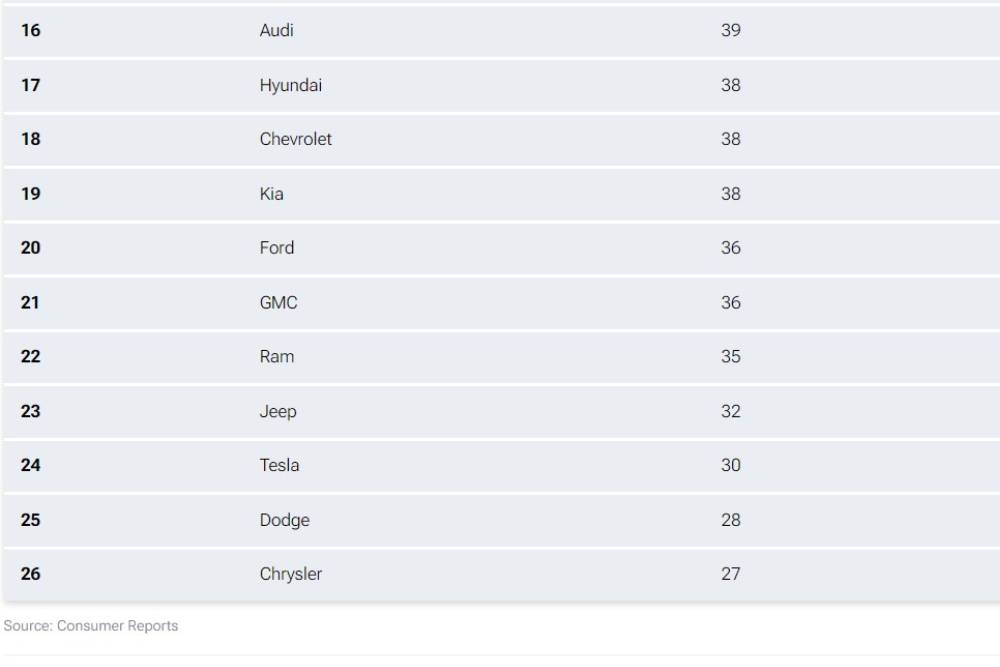1000x667 pixels.
Task: Click the Audi brand name
Action: point(277,31)
